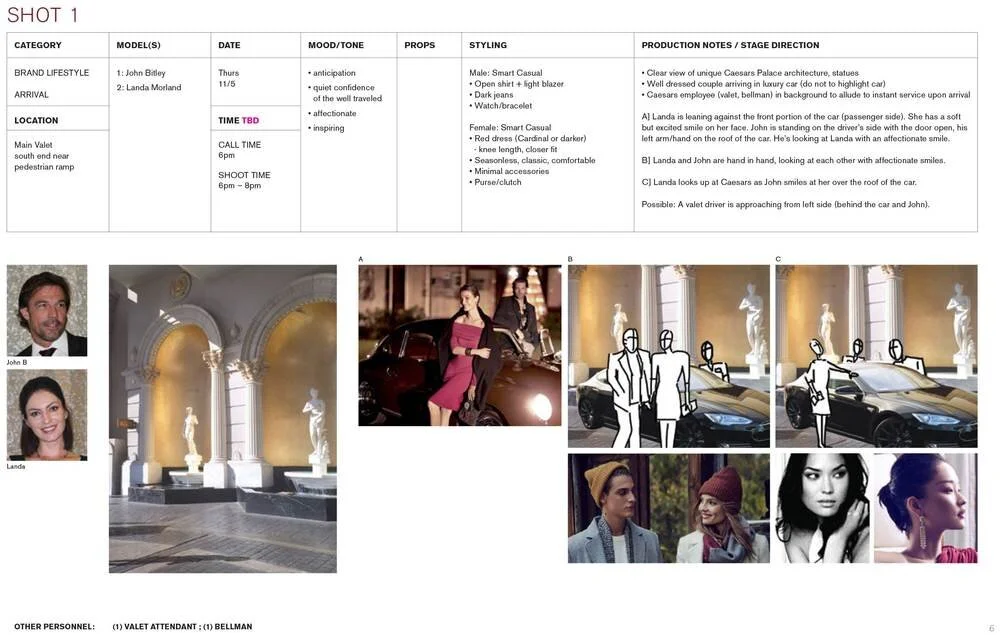Click stage direction B] line
Viewport: 1000px width, 635px height.
click(793, 160)
